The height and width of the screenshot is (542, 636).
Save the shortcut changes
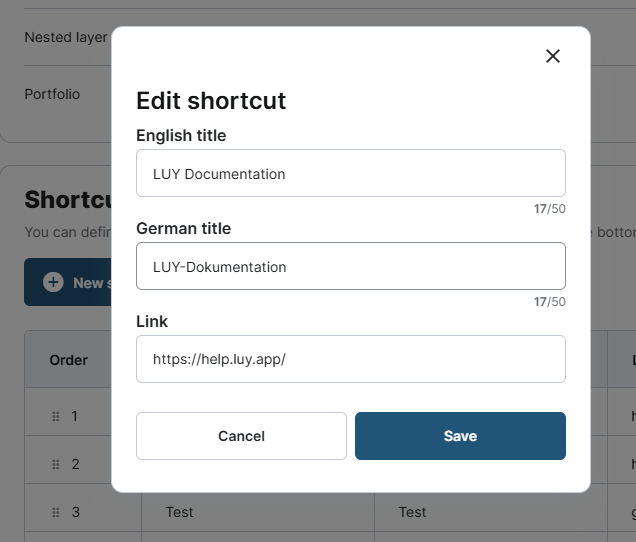pyautogui.click(x=460, y=436)
